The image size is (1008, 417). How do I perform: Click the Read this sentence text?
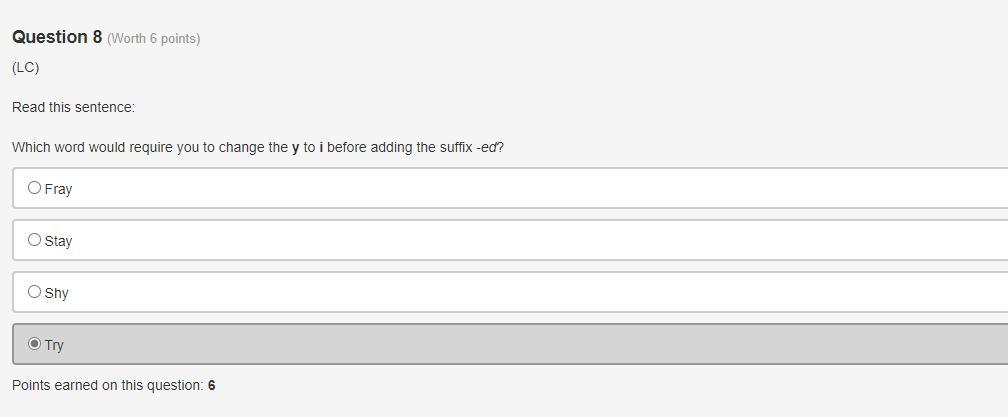click(x=73, y=107)
